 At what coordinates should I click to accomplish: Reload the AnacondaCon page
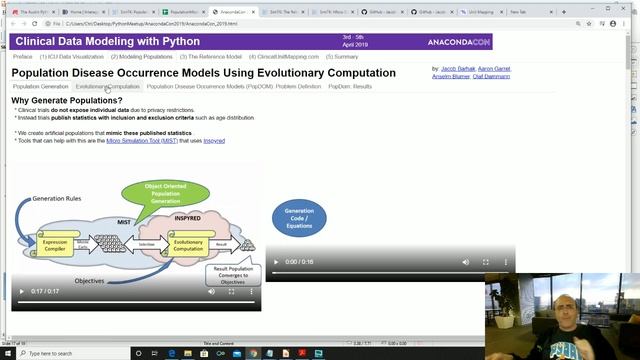click(35, 24)
